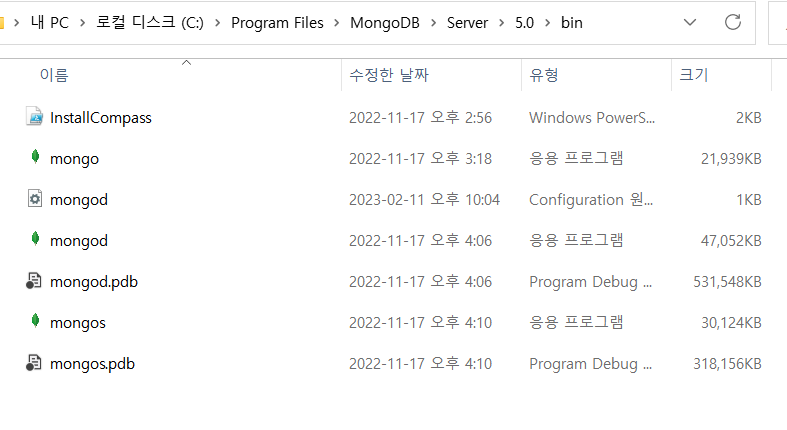Go to Program Files in the address bar

pos(277,23)
